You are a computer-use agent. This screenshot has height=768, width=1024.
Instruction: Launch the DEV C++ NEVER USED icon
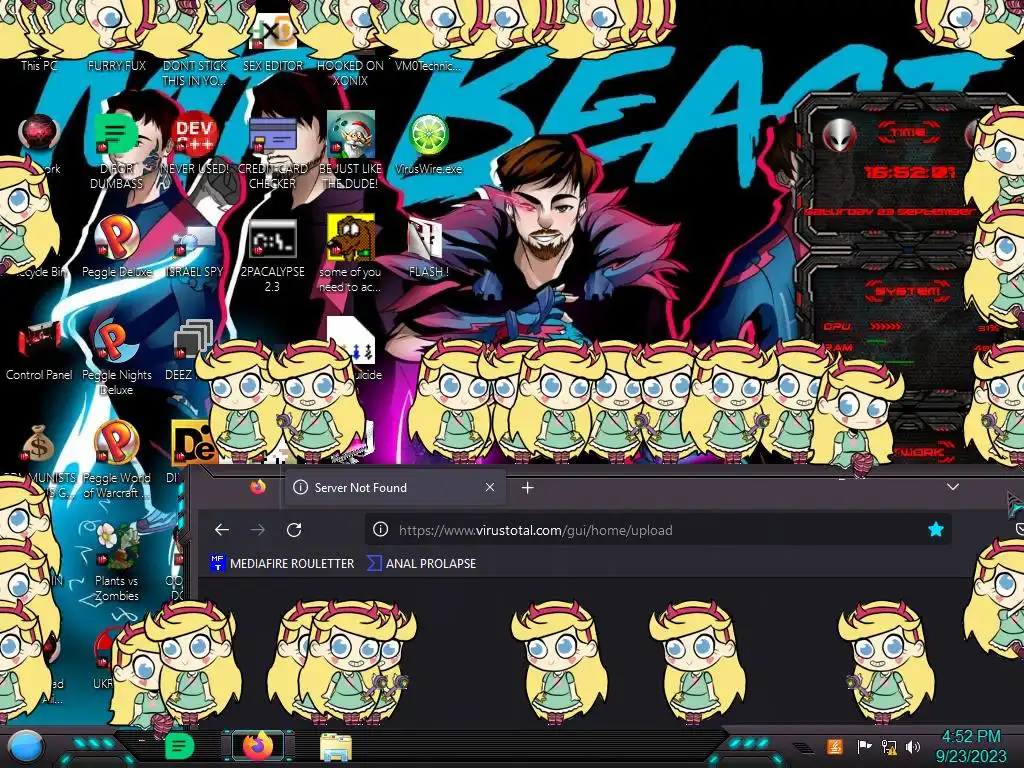point(194,144)
